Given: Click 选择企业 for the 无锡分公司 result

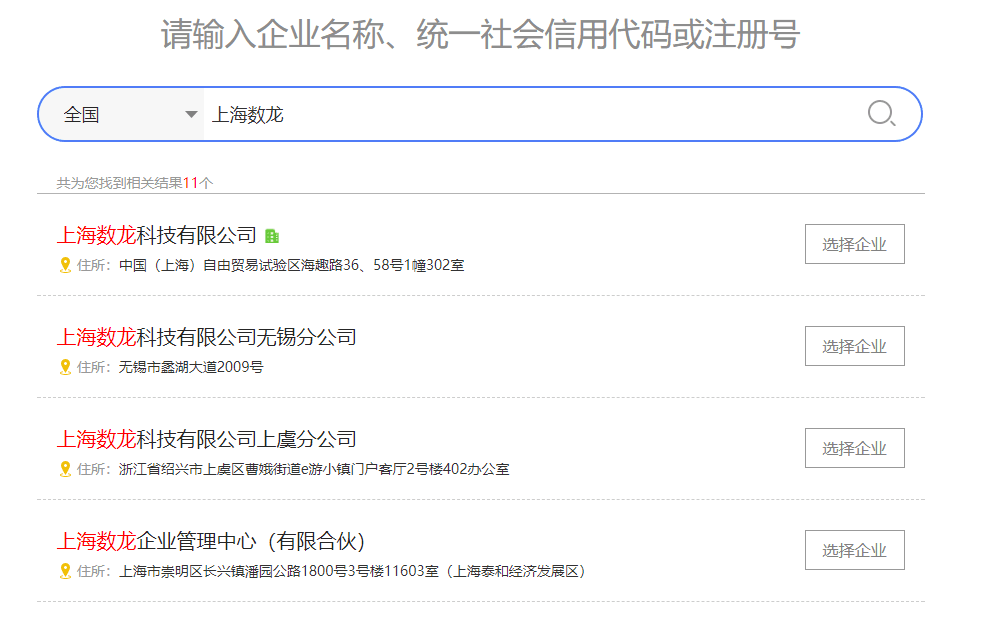Looking at the screenshot, I should (854, 345).
